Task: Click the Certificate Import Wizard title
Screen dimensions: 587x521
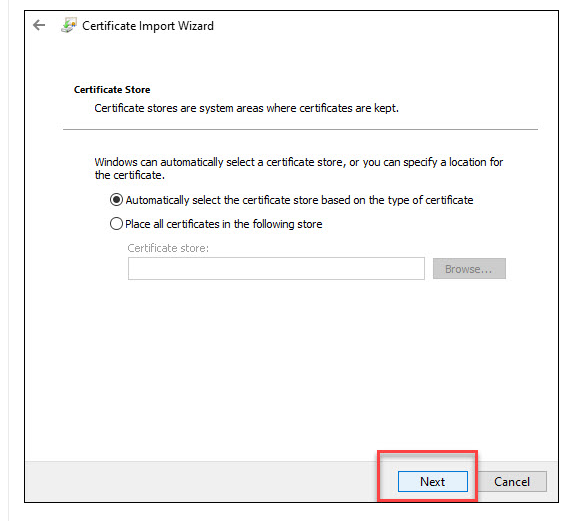Action: pyautogui.click(x=148, y=26)
